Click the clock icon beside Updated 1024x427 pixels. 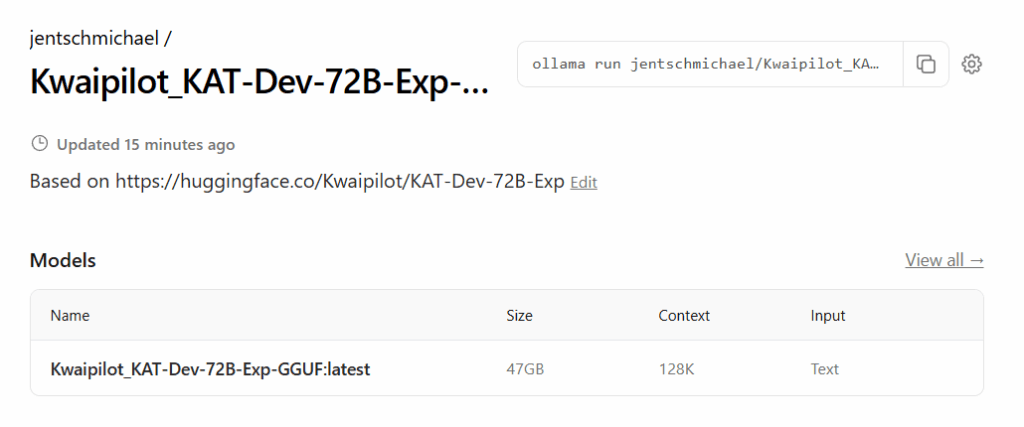(x=39, y=144)
